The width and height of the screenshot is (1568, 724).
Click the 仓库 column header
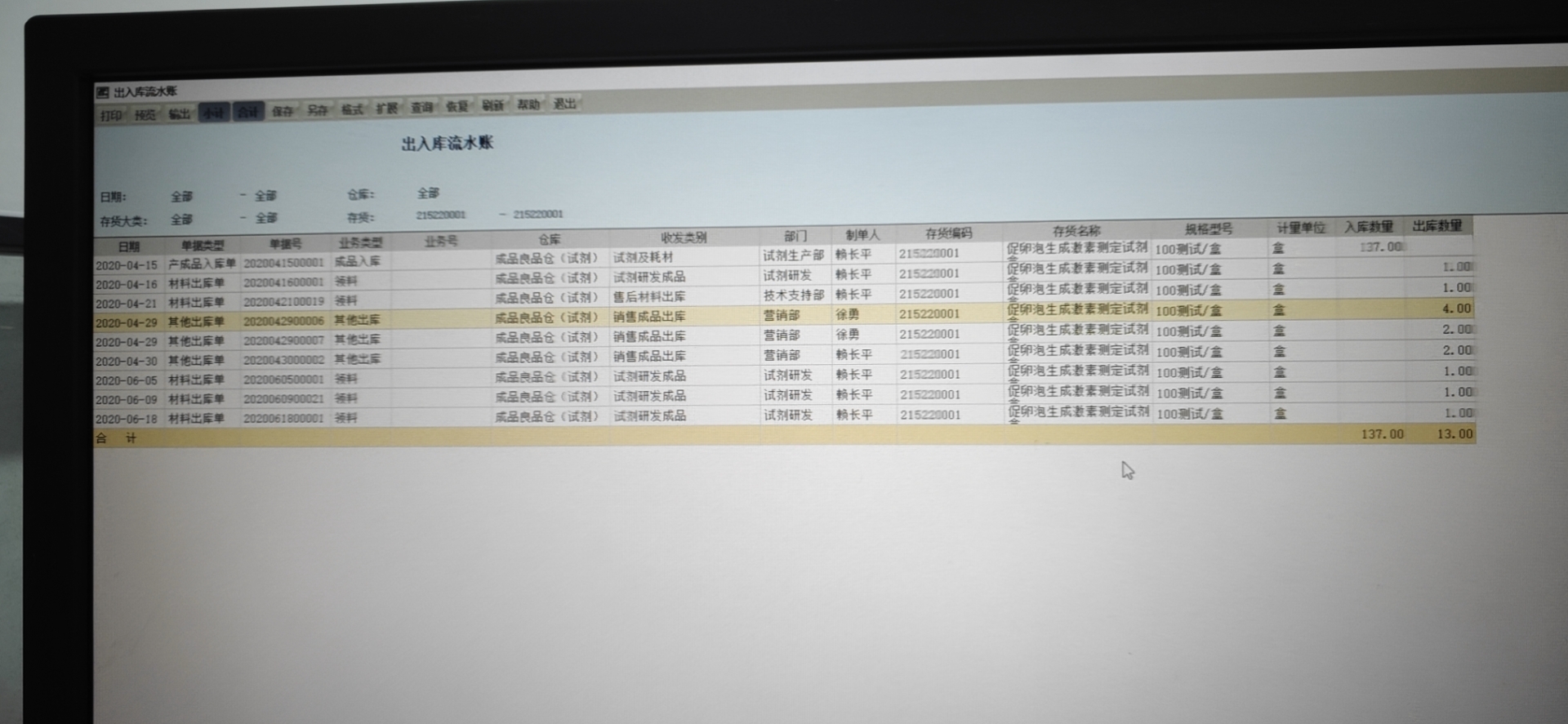click(x=550, y=239)
